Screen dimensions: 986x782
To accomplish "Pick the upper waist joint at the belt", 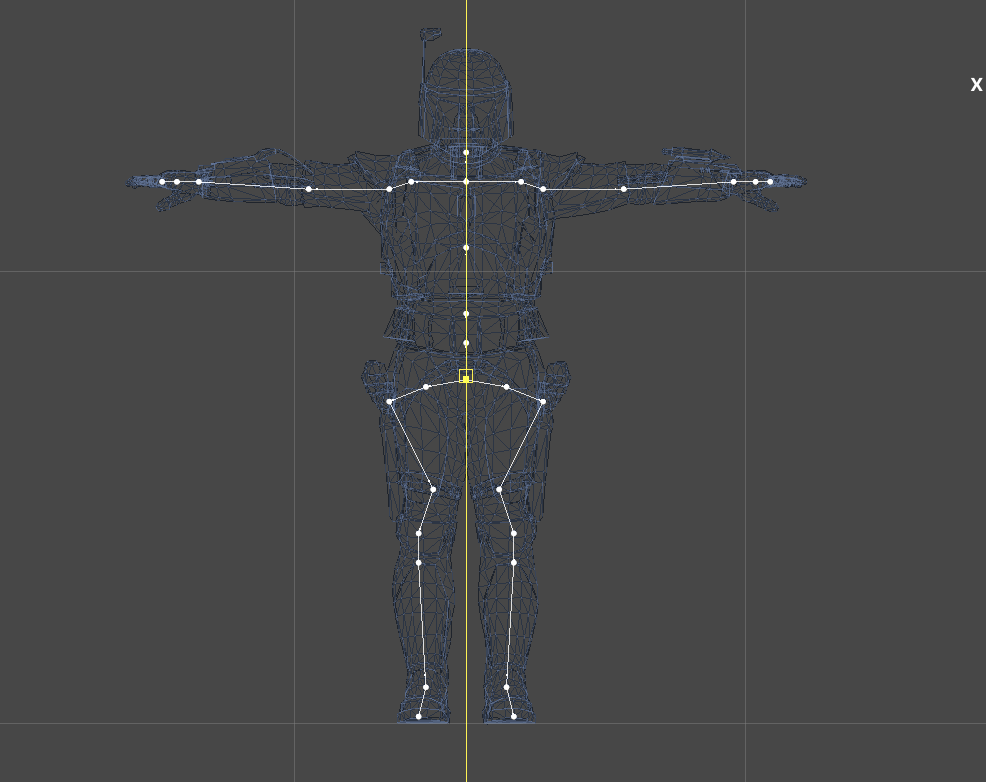I will (x=466, y=314).
